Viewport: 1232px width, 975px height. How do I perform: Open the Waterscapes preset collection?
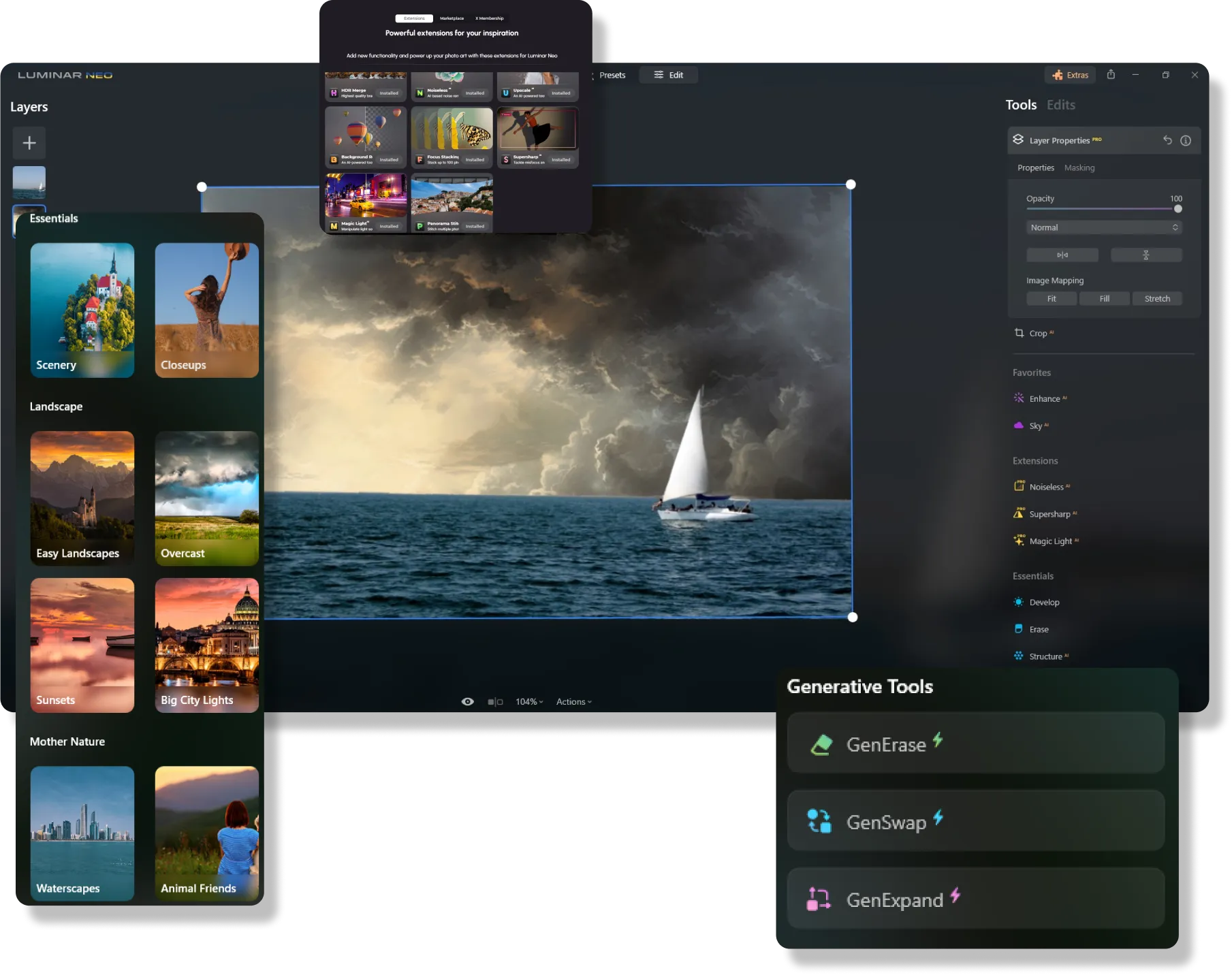point(82,833)
